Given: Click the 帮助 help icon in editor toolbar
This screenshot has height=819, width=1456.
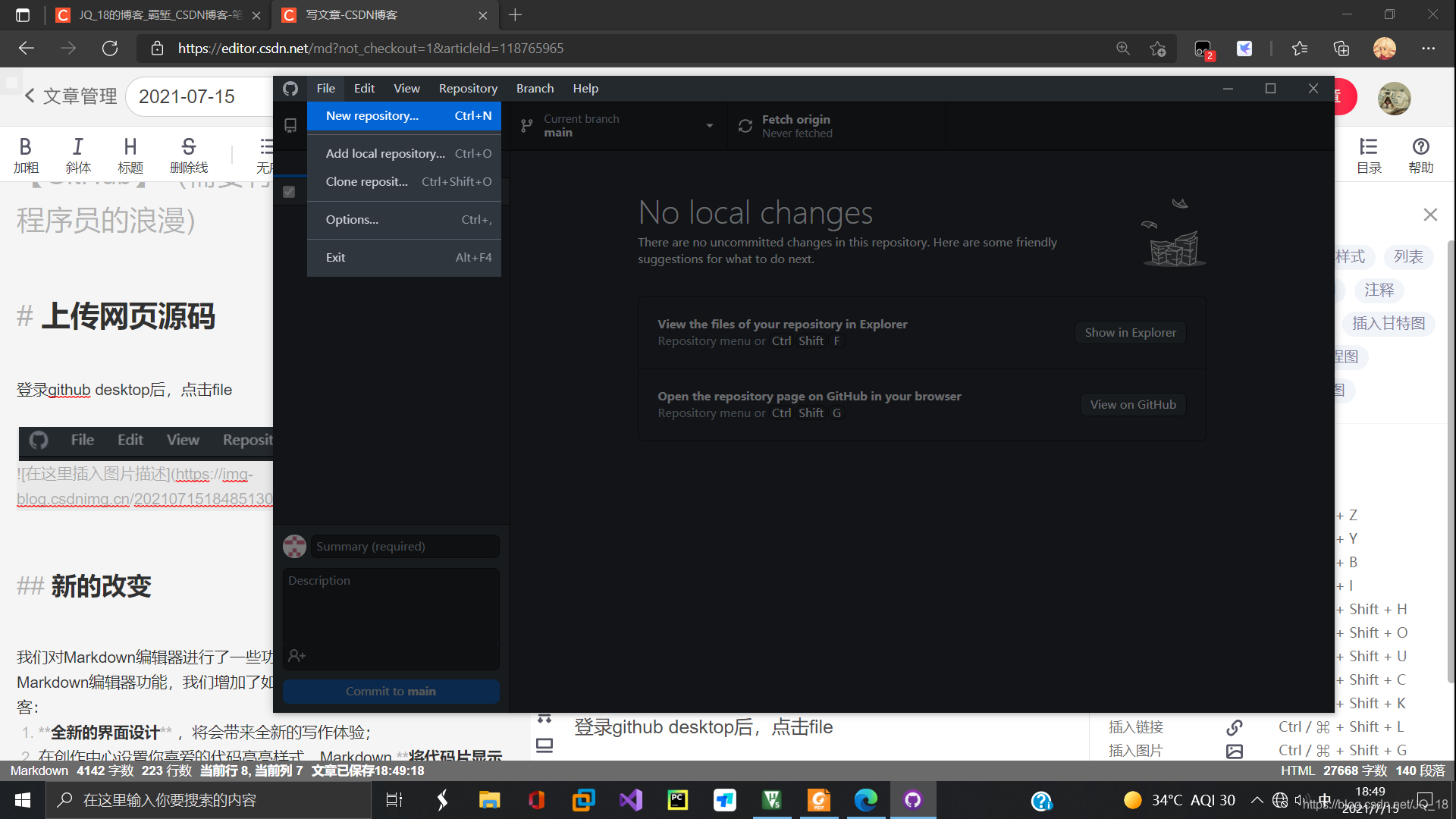Looking at the screenshot, I should click(1420, 147).
